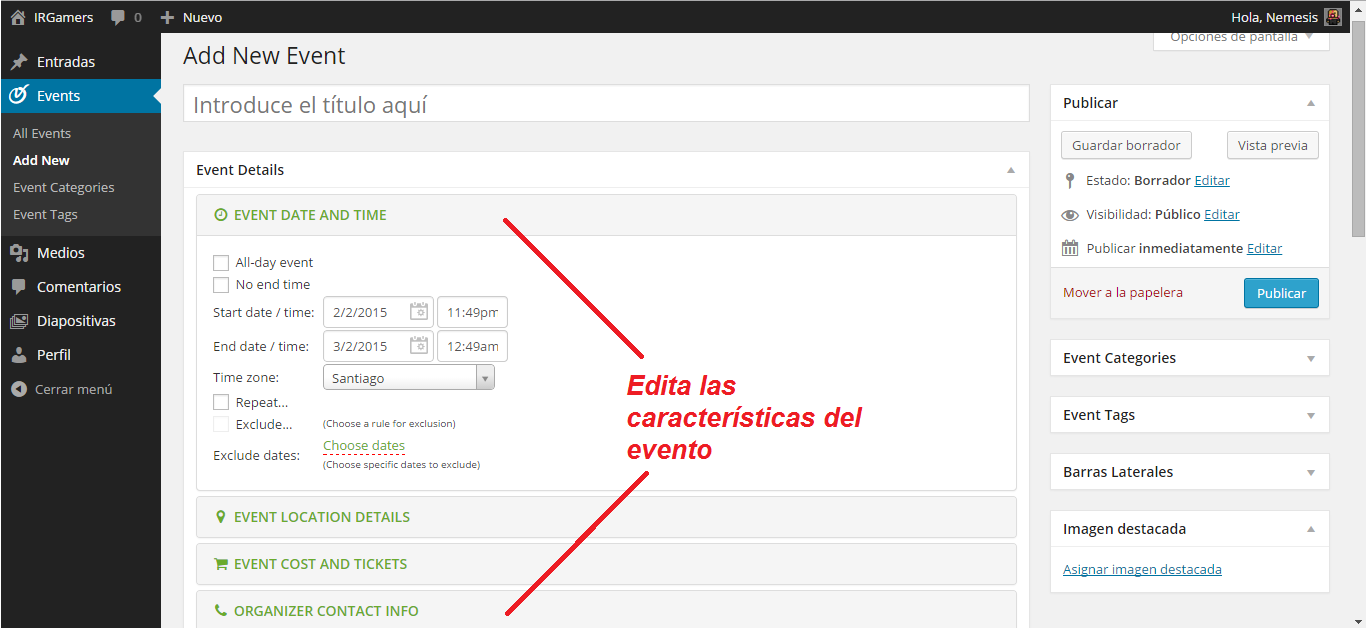Click the event title input field
The image size is (1366, 628).
[605, 104]
